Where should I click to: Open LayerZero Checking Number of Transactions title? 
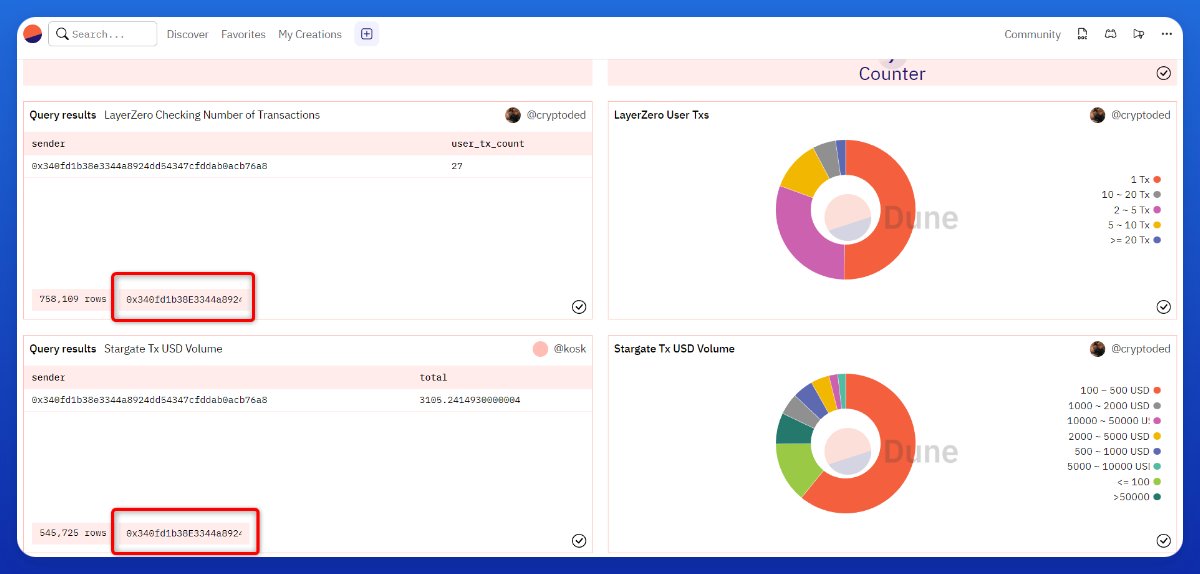212,115
